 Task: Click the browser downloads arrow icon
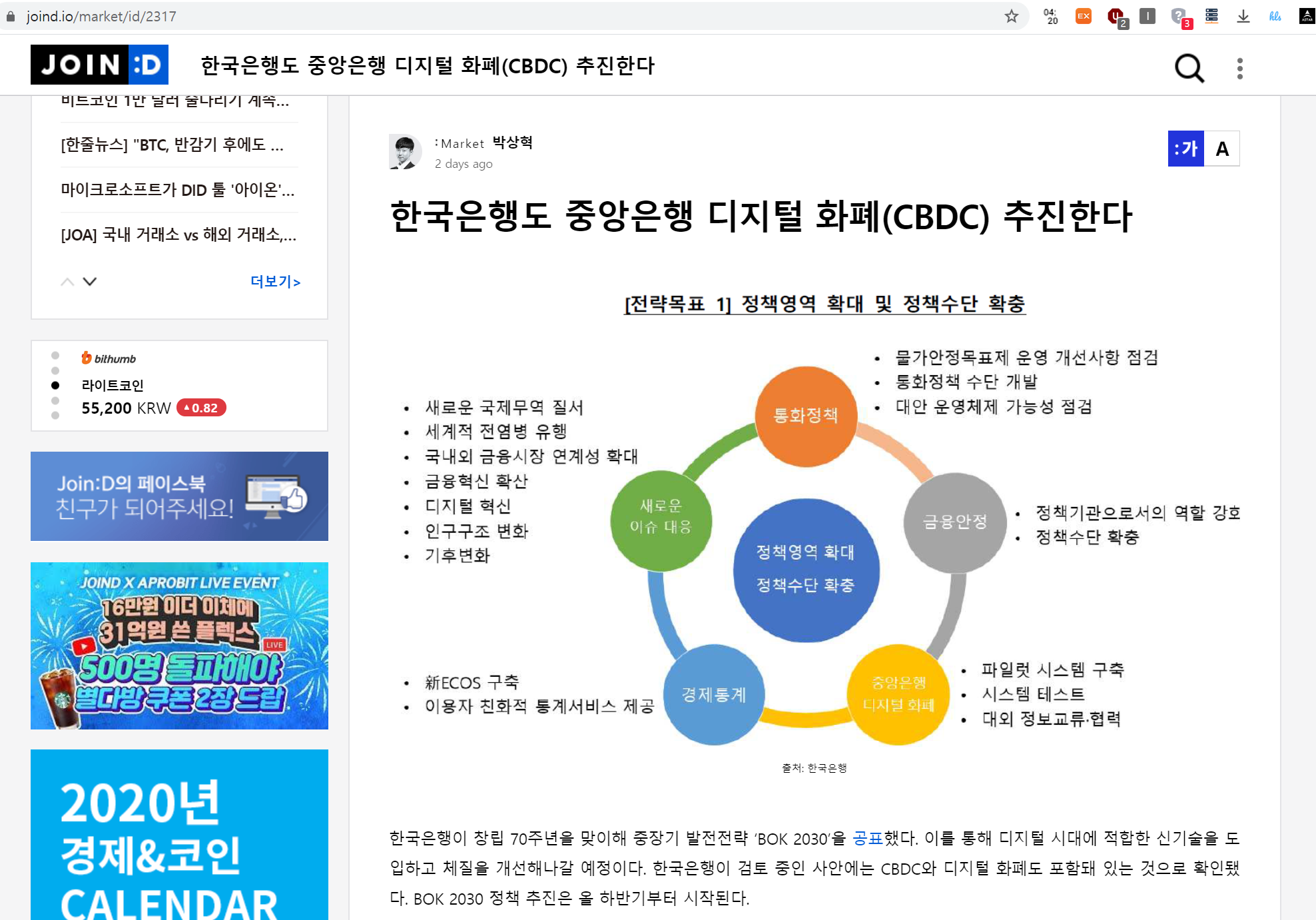pos(1243,16)
